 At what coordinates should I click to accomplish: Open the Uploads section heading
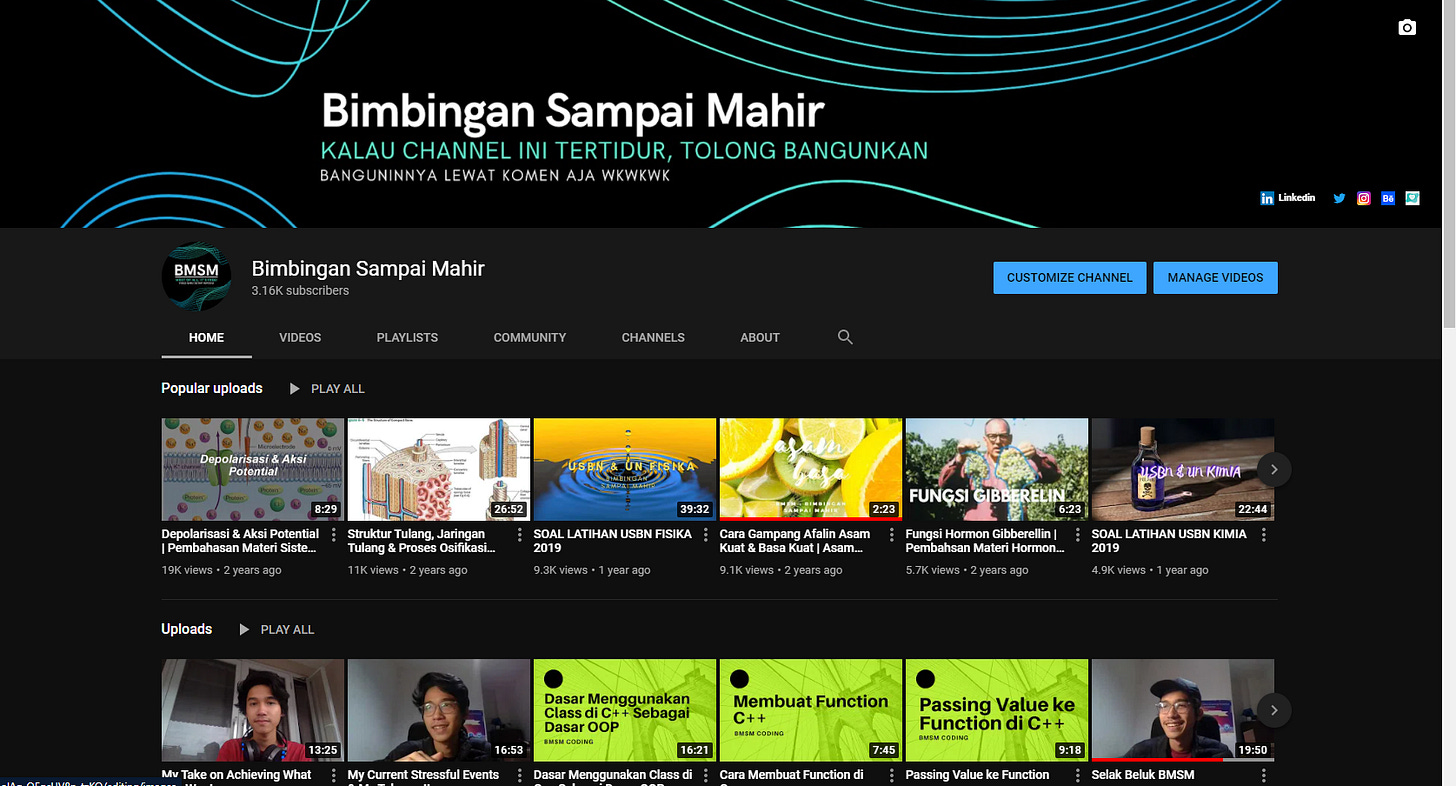[x=187, y=629]
